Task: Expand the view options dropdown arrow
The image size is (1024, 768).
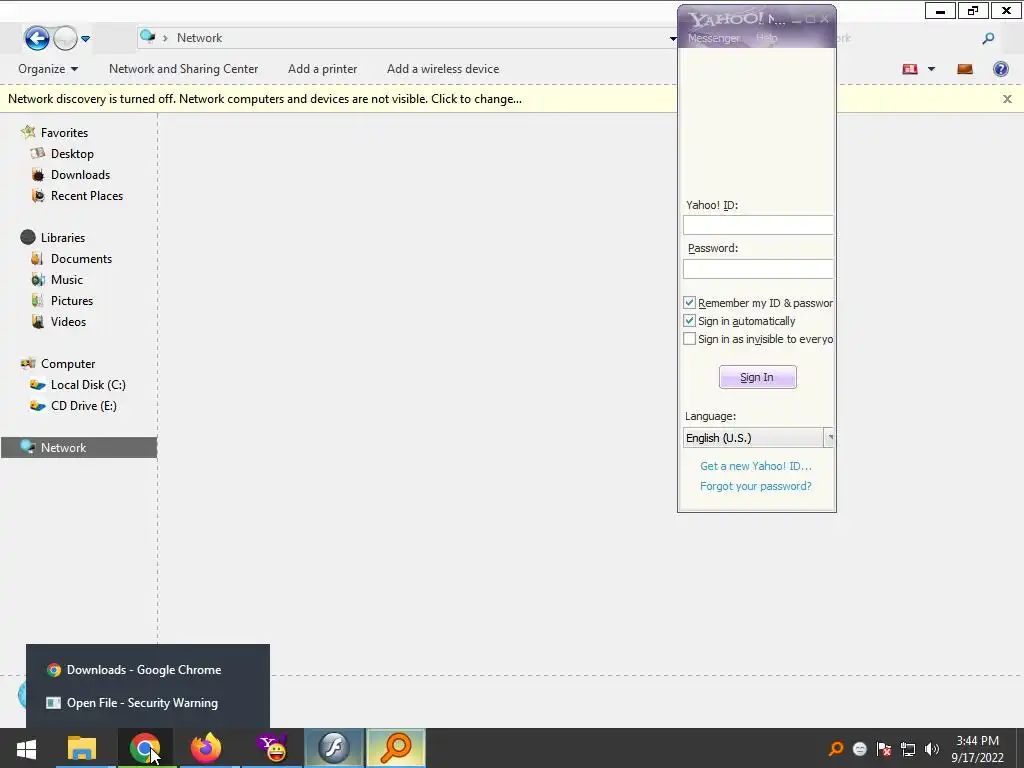Action: [931, 69]
